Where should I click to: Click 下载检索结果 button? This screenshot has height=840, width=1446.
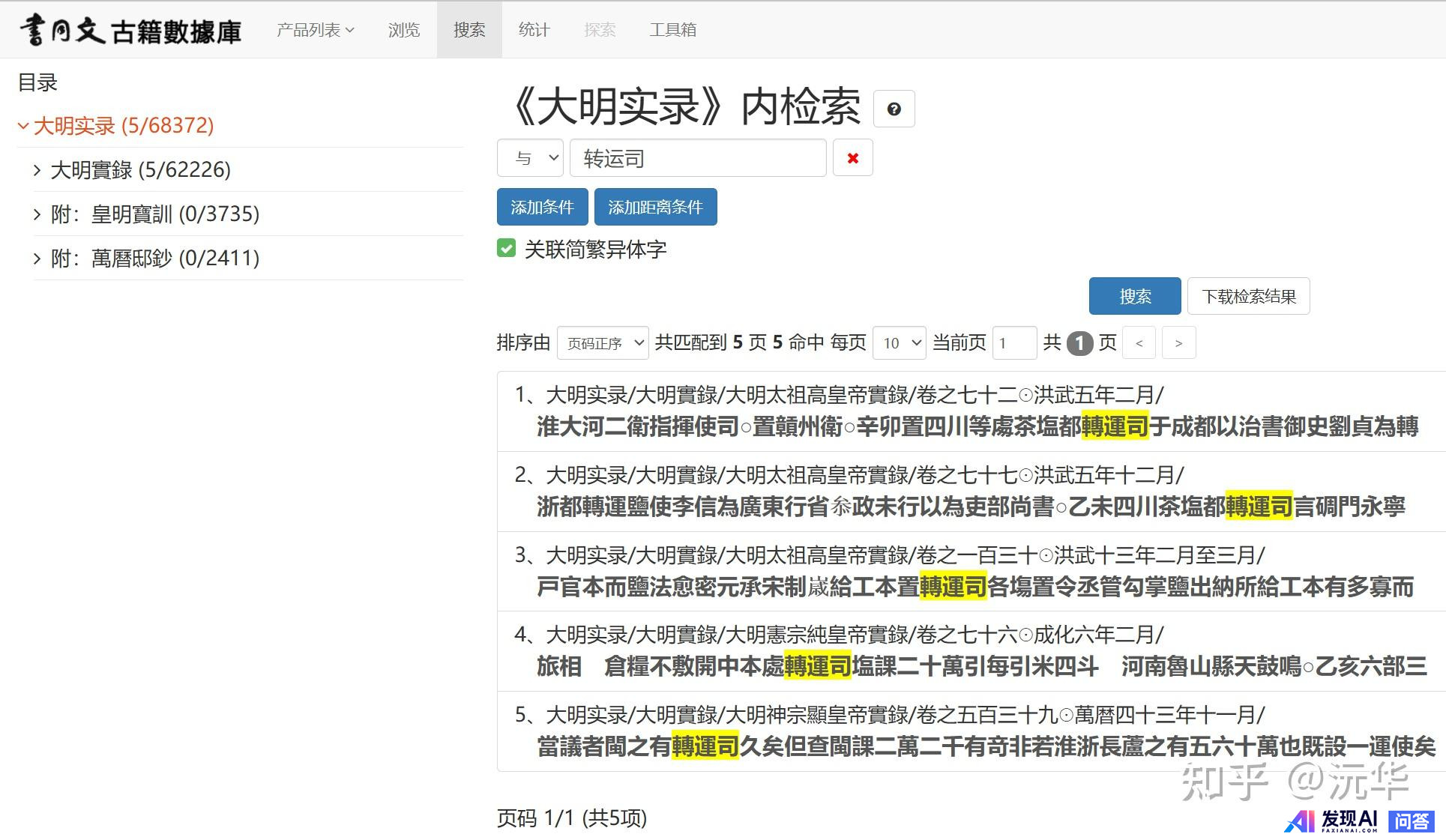tap(1248, 296)
